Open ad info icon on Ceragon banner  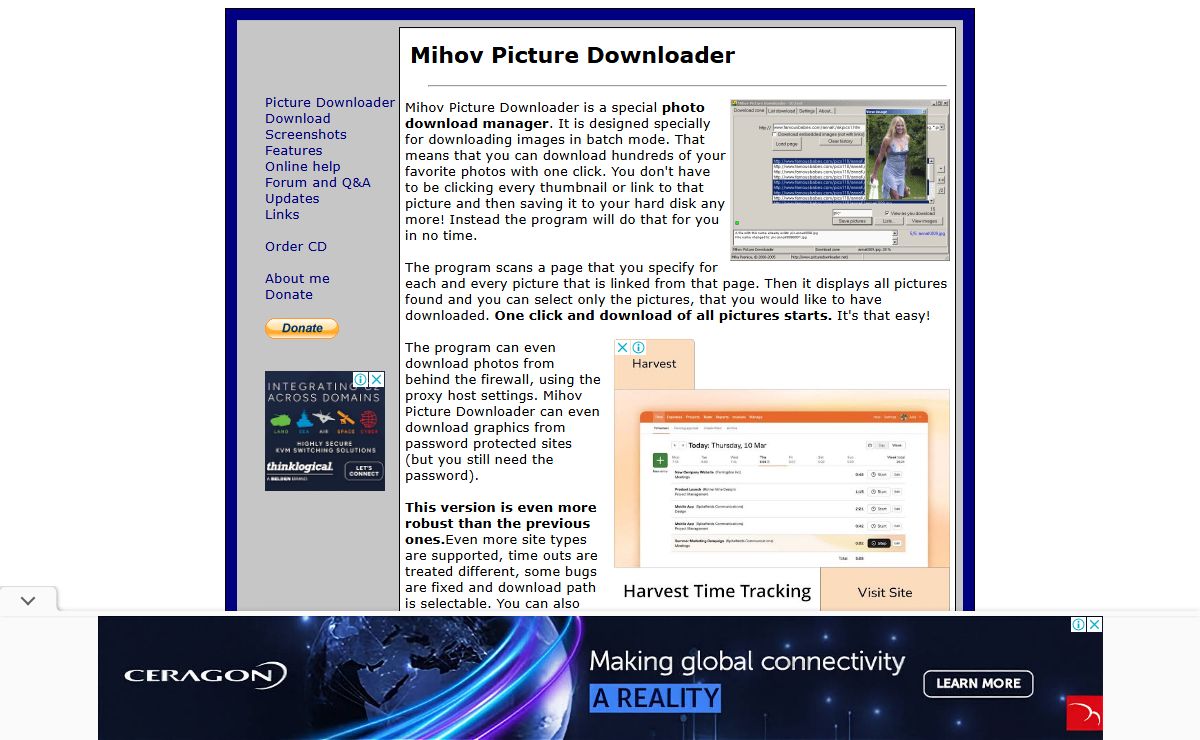point(1079,624)
